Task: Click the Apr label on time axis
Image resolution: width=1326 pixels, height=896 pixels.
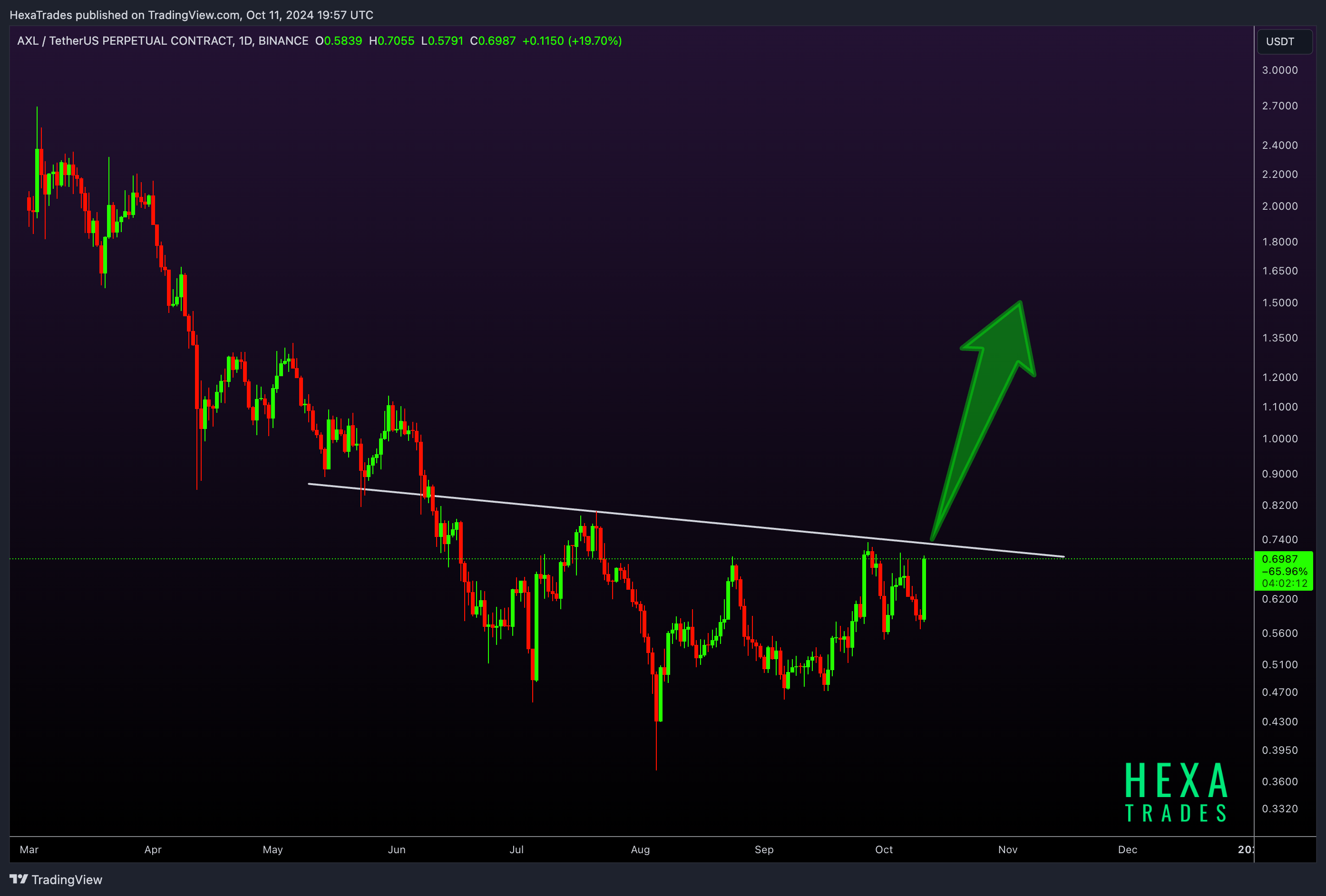Action: [x=153, y=850]
